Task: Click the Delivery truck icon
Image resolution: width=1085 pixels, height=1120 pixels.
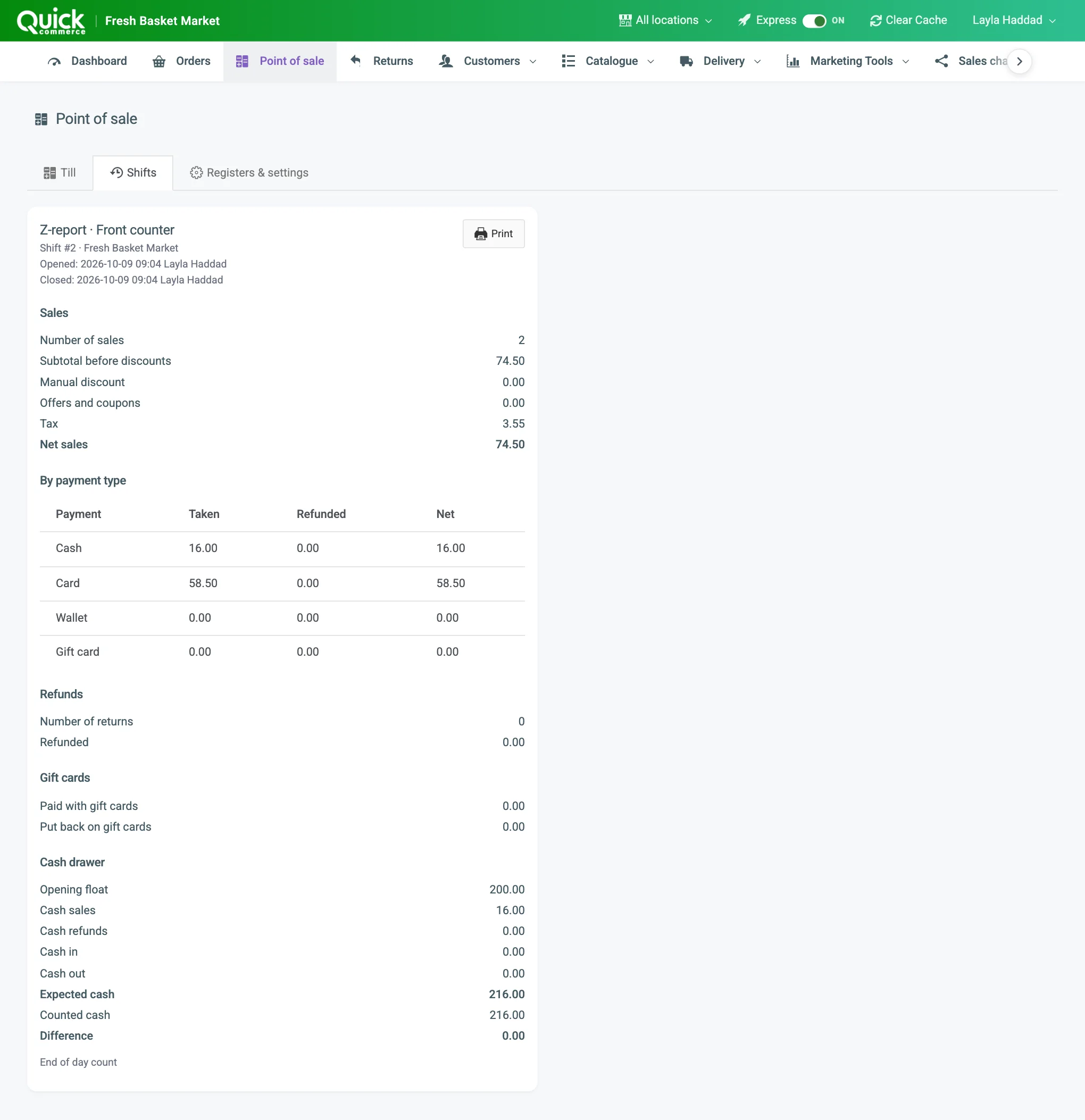Action: click(x=686, y=61)
